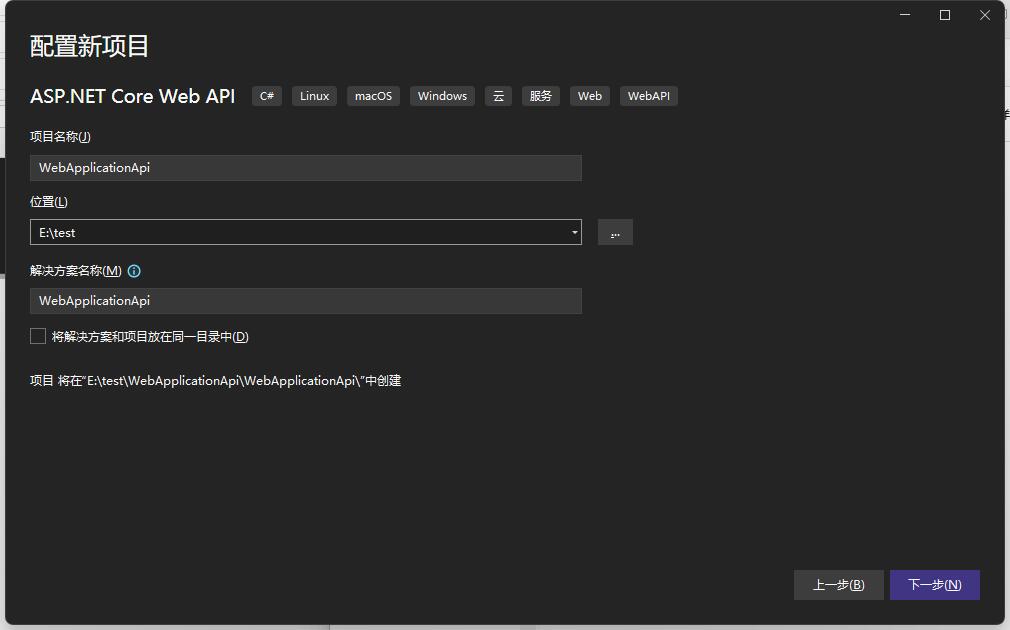Click the info icon beside 解决方案名称
The width and height of the screenshot is (1010, 630).
pyautogui.click(x=134, y=271)
